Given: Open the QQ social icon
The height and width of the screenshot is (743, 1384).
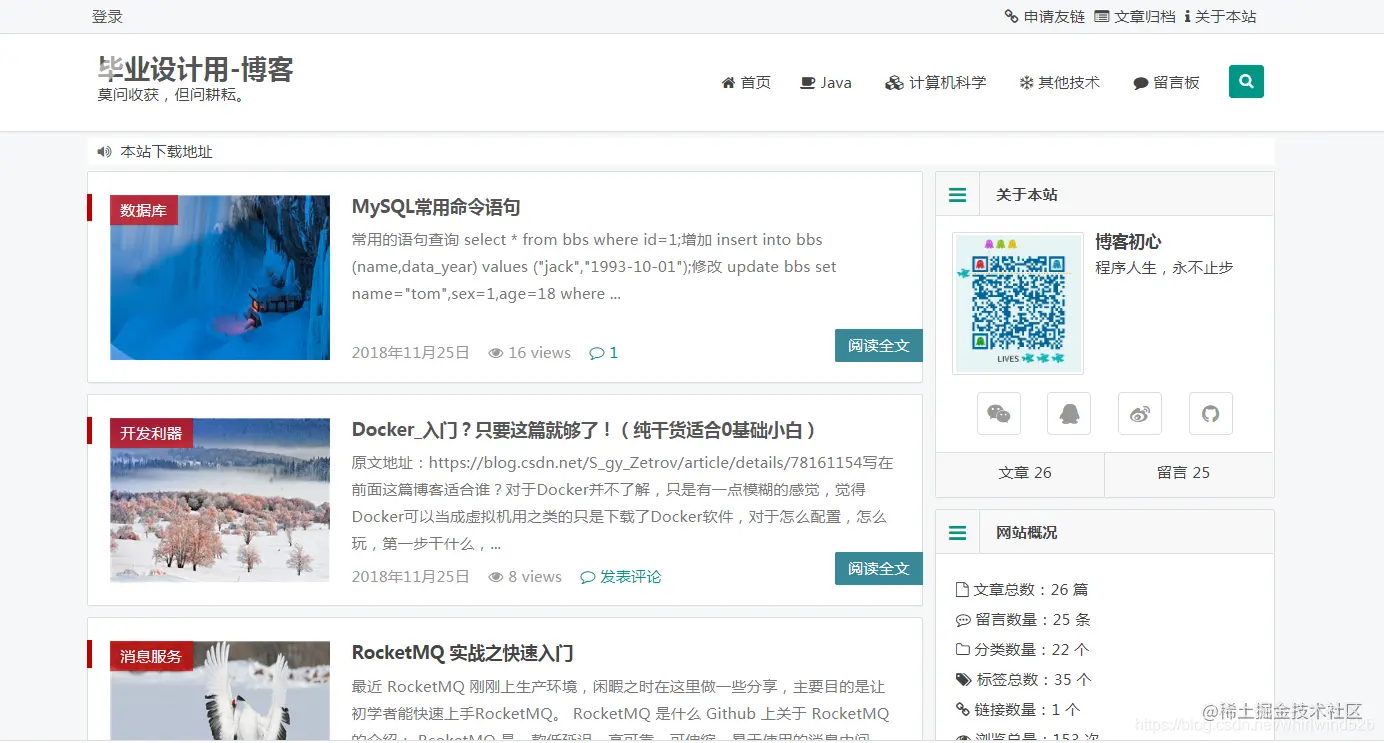Looking at the screenshot, I should (1069, 413).
